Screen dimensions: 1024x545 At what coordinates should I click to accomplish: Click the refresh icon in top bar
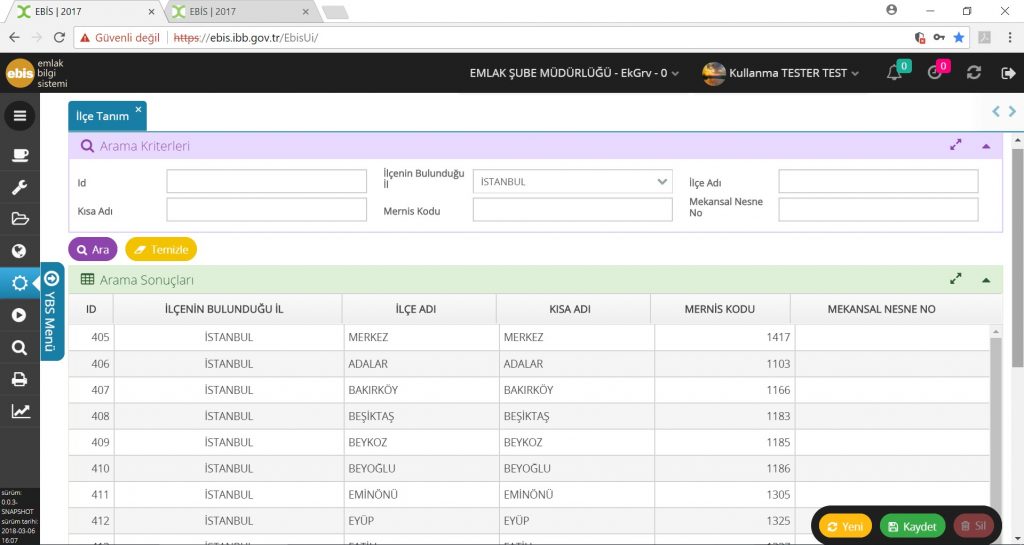tap(974, 73)
